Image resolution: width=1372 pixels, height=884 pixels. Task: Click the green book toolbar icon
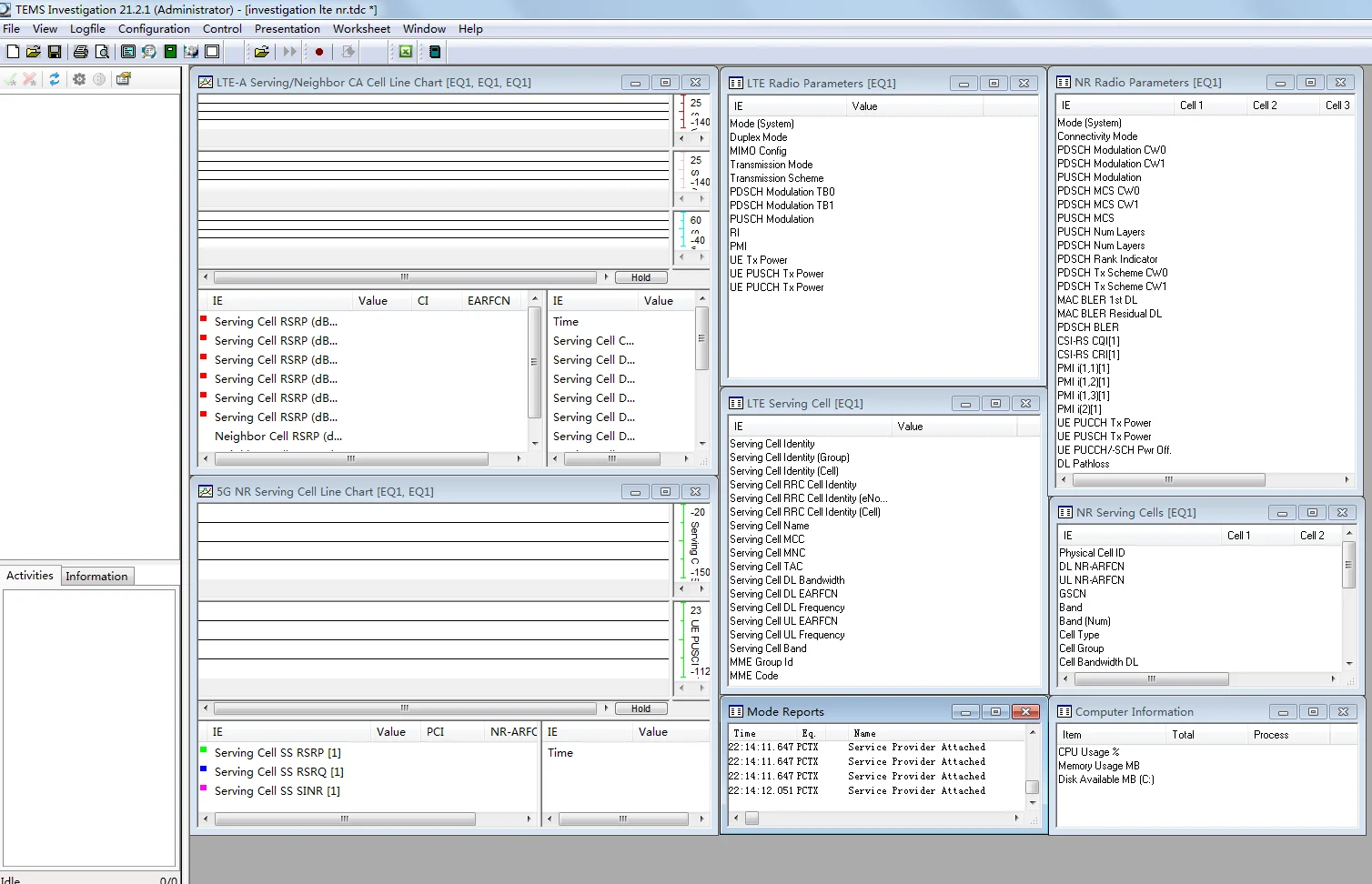click(170, 52)
